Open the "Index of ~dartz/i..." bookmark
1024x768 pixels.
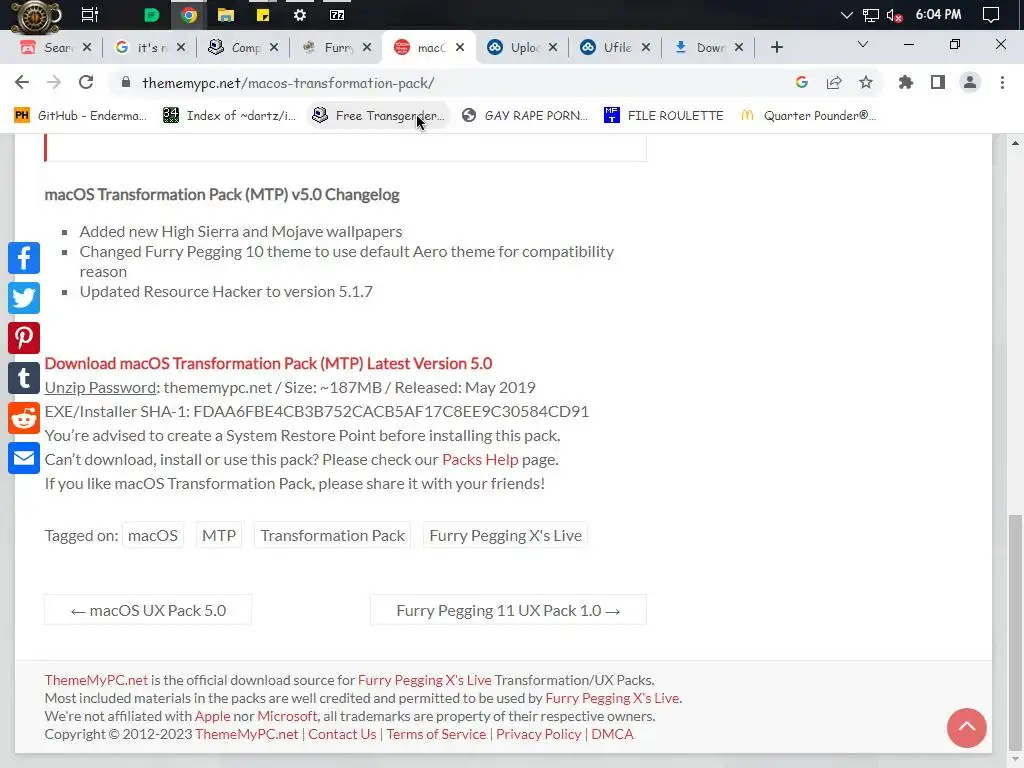pos(229,115)
